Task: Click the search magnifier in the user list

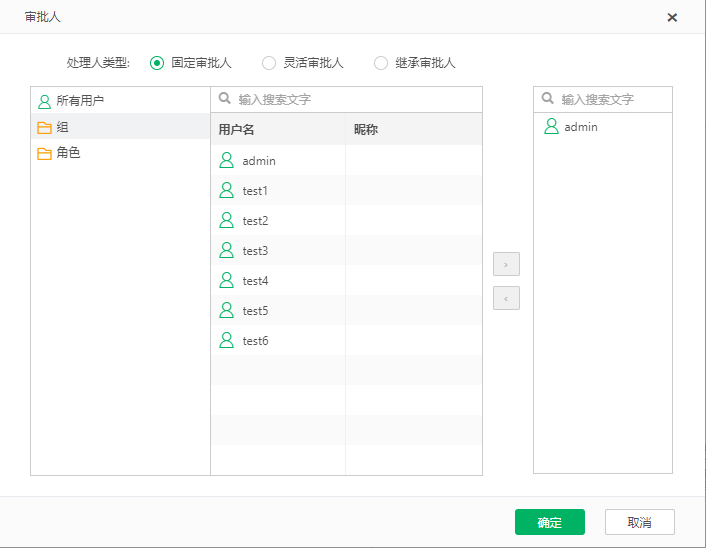Action: tap(224, 98)
